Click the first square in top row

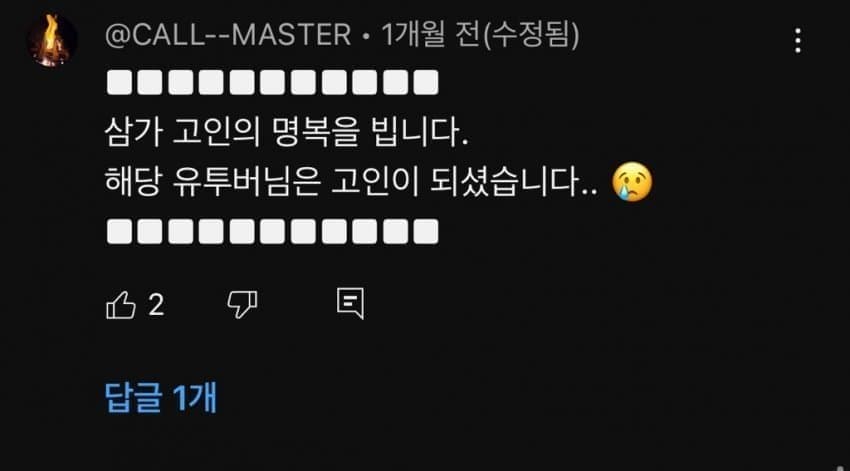pos(119,82)
